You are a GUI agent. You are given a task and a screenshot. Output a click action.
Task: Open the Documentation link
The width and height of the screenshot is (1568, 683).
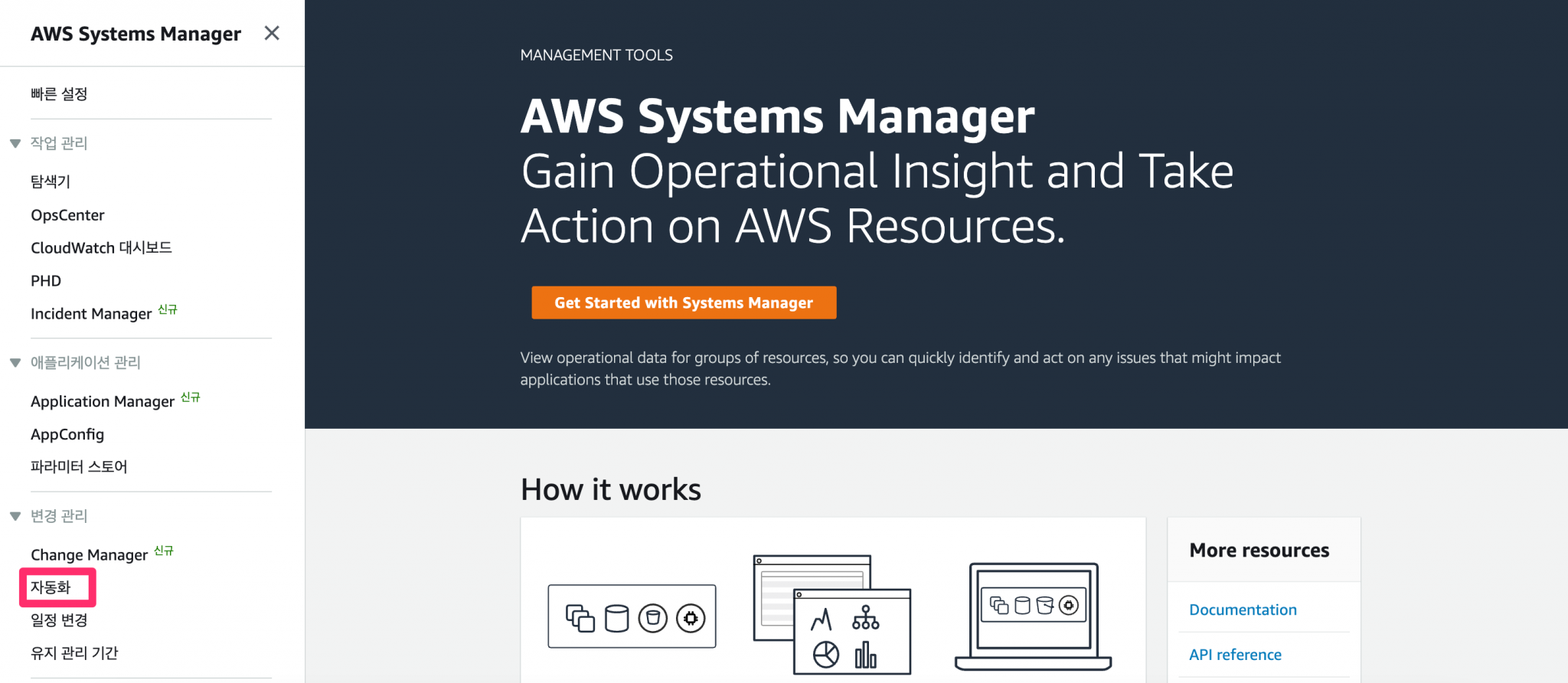(1243, 609)
